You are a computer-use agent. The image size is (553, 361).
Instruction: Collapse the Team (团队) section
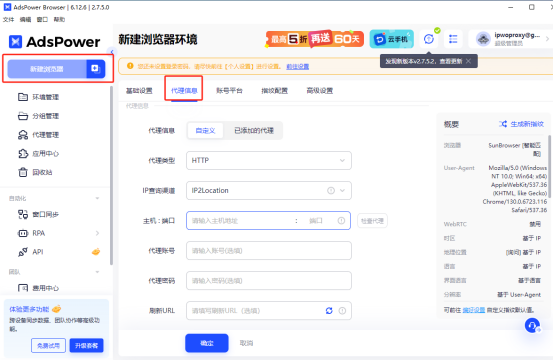97,272
